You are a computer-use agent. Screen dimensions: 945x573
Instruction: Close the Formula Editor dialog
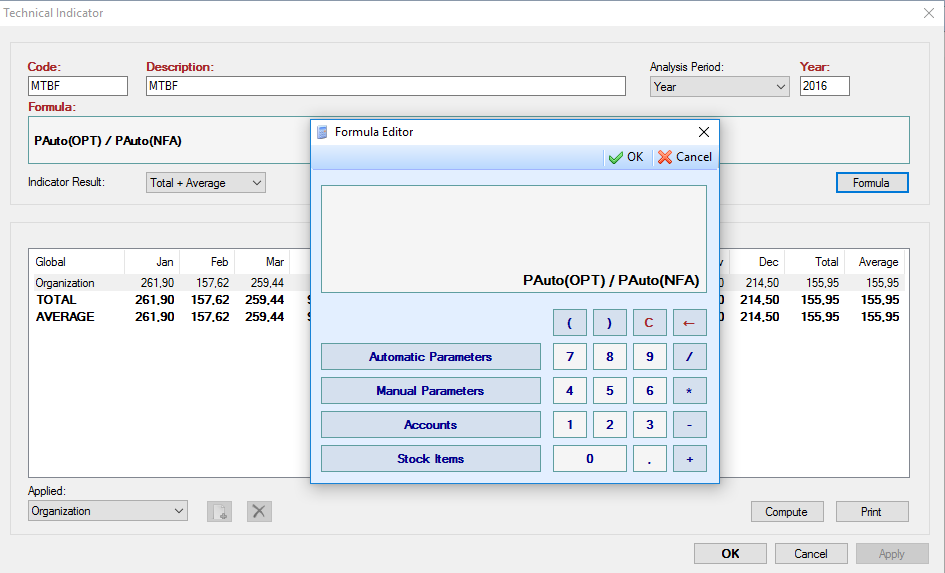(703, 132)
